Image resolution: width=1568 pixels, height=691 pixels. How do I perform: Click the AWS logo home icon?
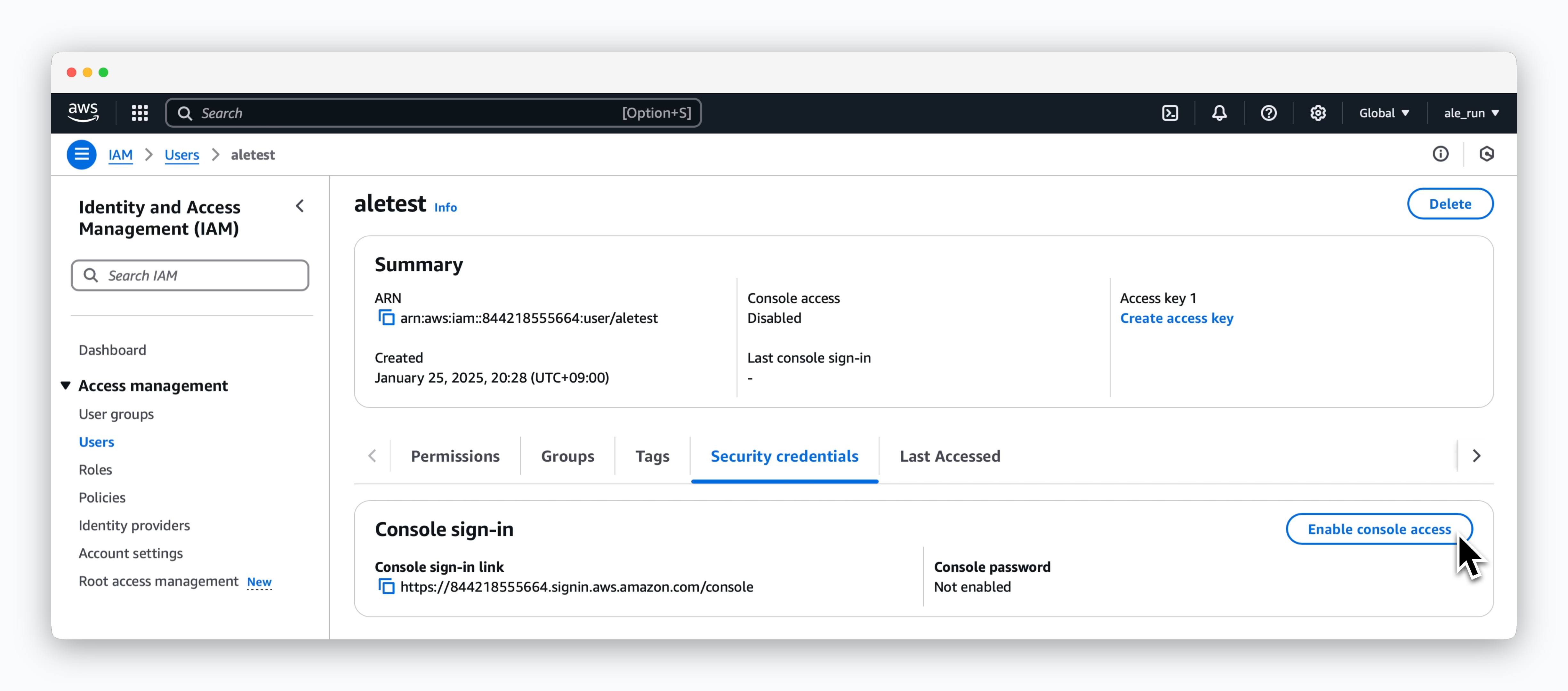[83, 113]
